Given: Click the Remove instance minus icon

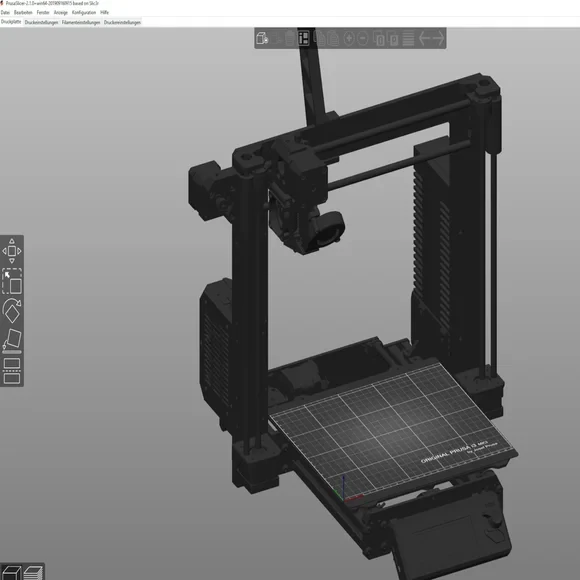Looking at the screenshot, I should 363,38.
